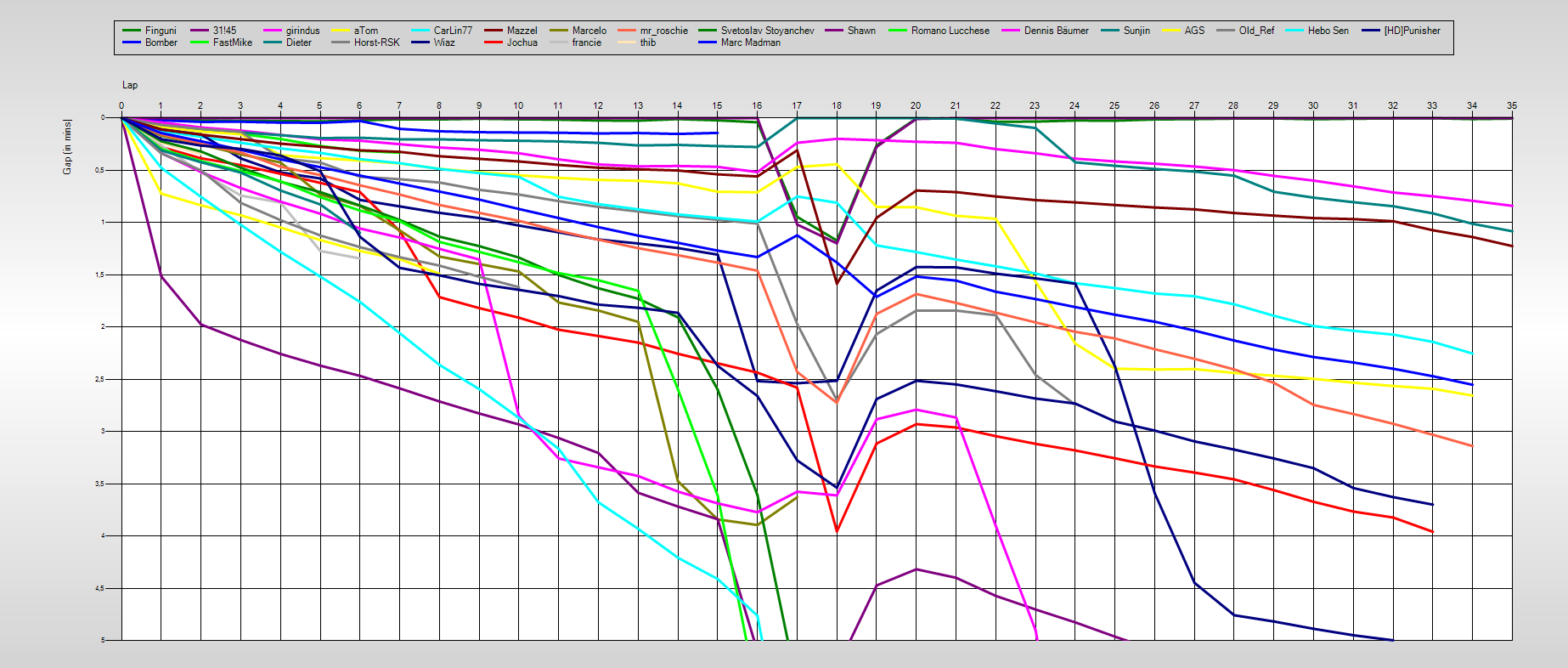Click lap 18 on the top axis
Image resolution: width=1568 pixels, height=668 pixels.
(x=837, y=106)
